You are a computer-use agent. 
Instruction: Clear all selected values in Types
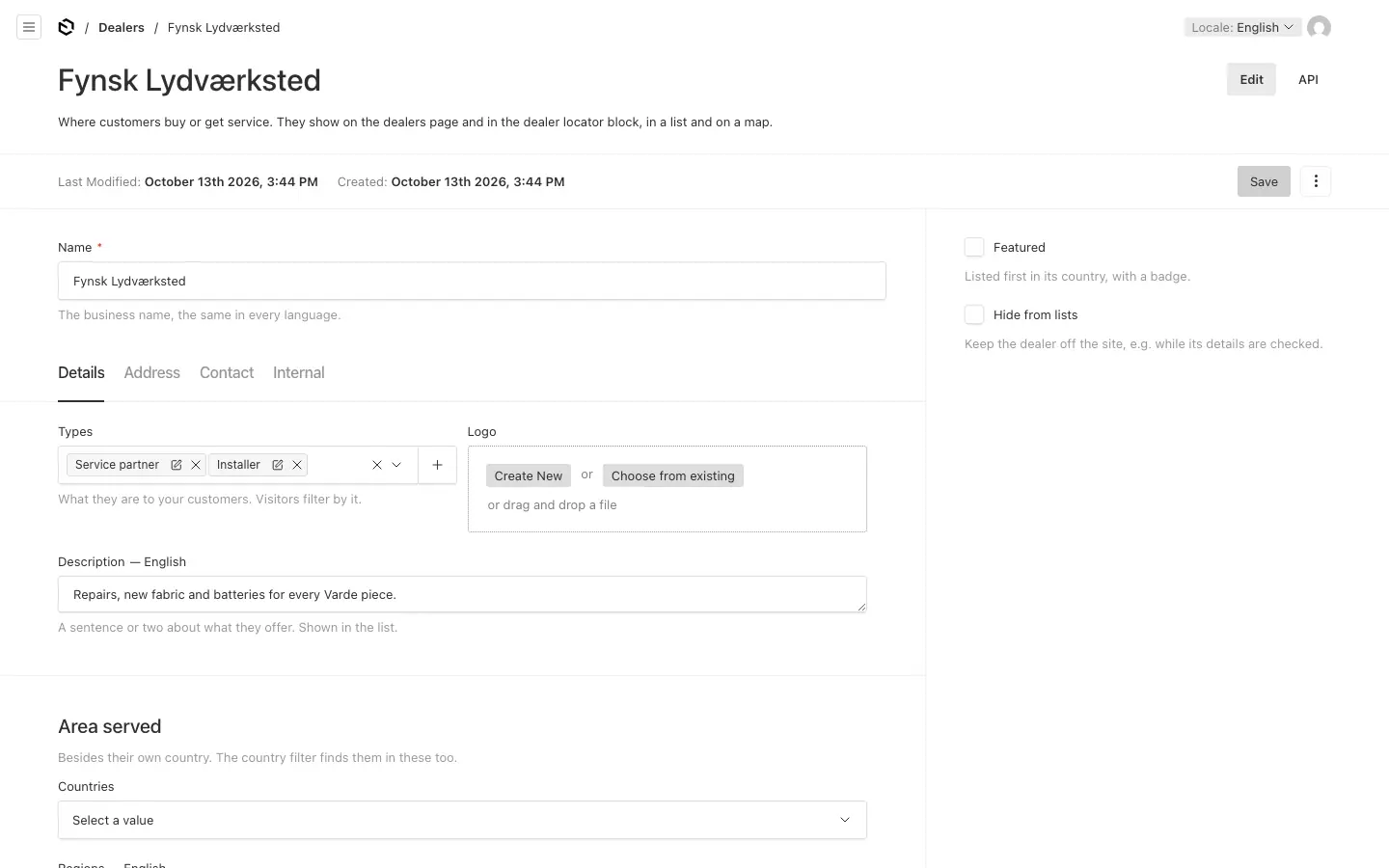click(377, 465)
